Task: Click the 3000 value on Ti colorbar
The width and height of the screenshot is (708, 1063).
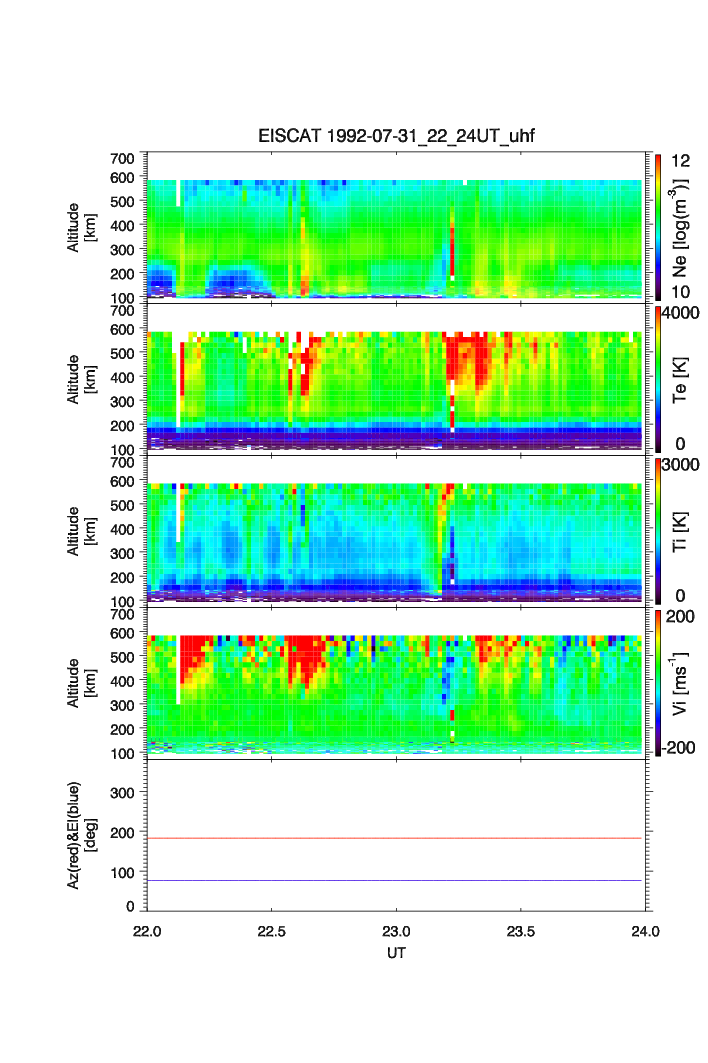Action: [681, 464]
